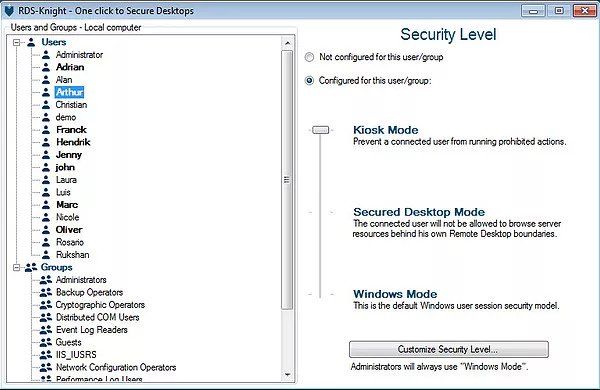Select the Administrator user name
The width and height of the screenshot is (600, 390).
(79, 55)
